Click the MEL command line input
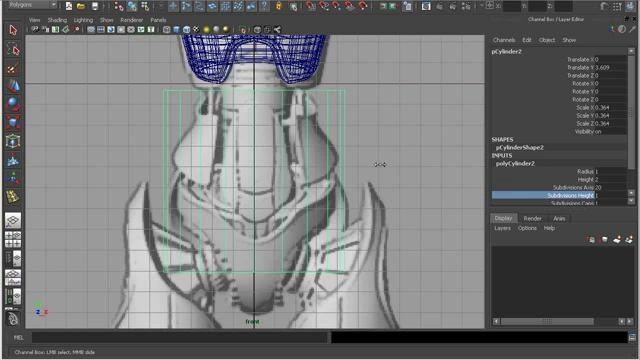 coord(180,338)
